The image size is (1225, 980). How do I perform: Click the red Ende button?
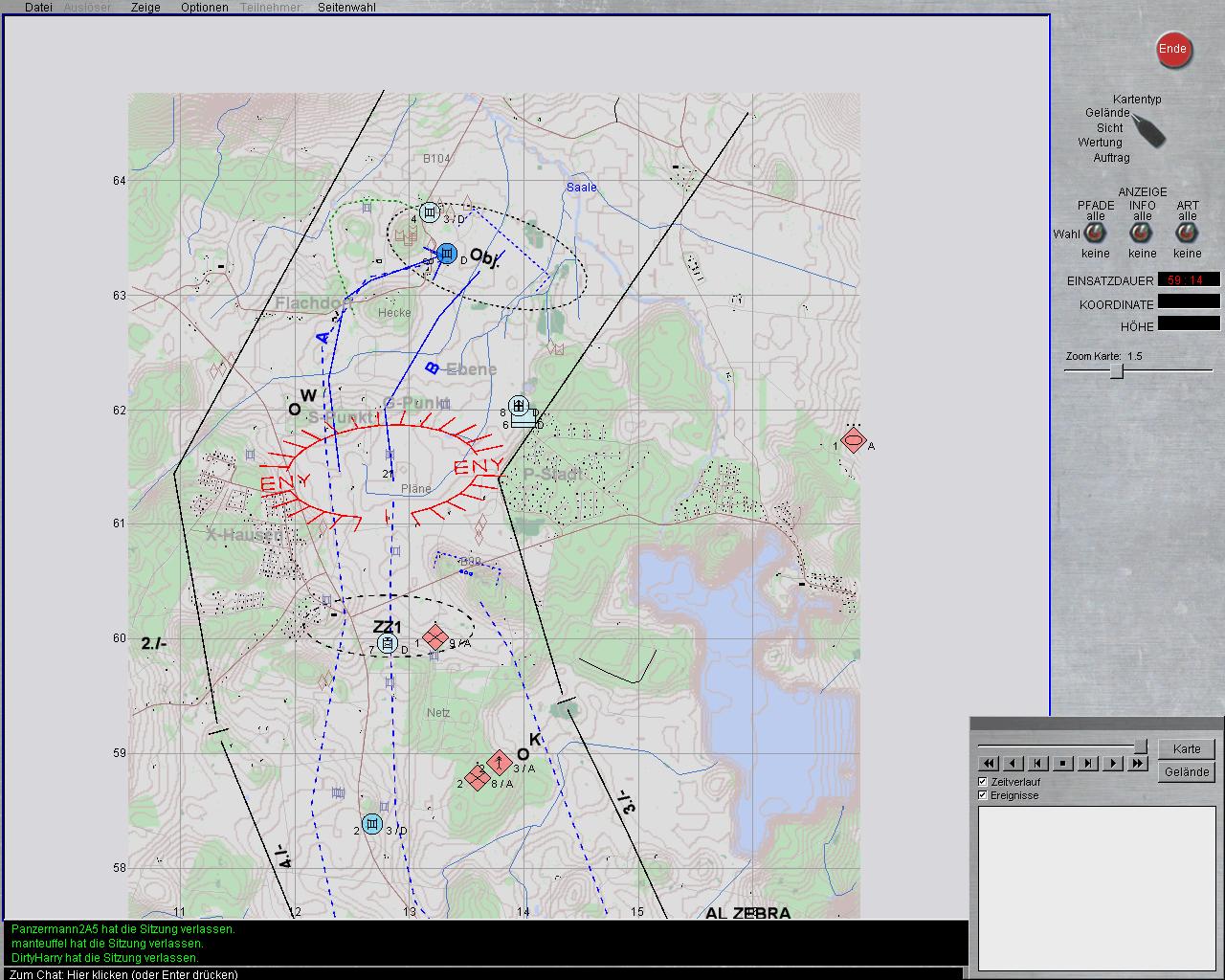click(1173, 50)
